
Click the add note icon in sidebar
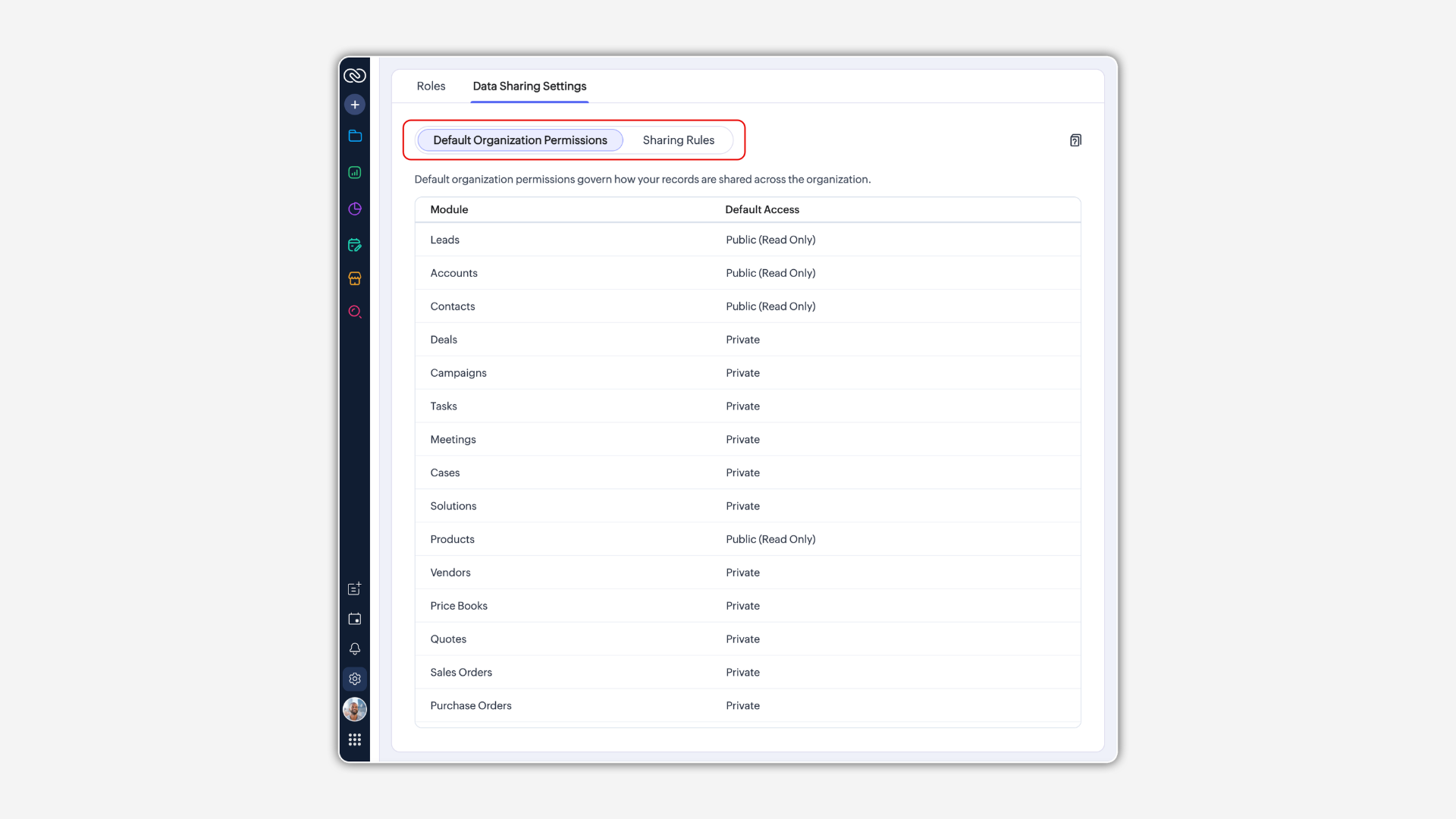click(354, 588)
